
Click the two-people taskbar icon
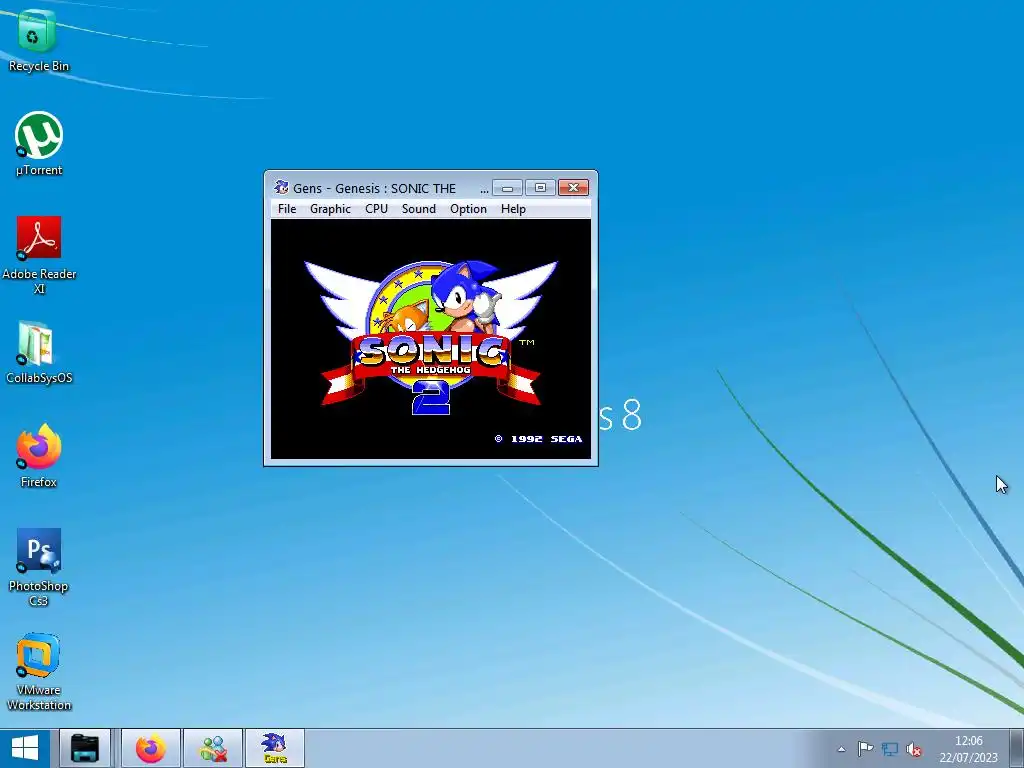click(213, 748)
